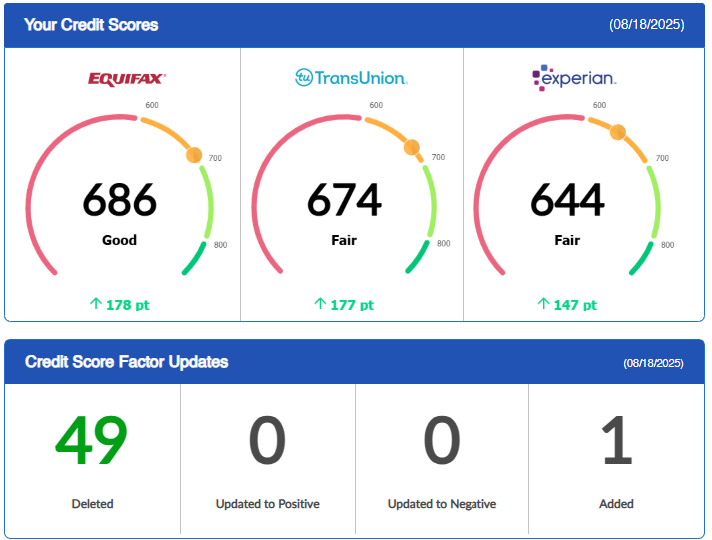
Task: Click the orange marker on TransUnion gauge
Action: (411, 147)
